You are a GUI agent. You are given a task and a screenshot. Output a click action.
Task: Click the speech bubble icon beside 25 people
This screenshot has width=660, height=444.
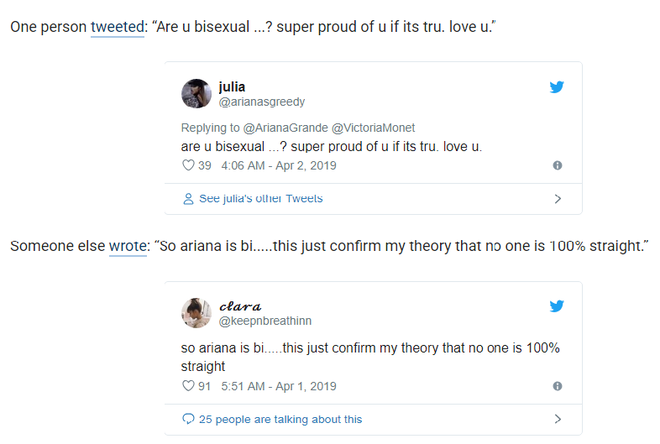tap(188, 419)
